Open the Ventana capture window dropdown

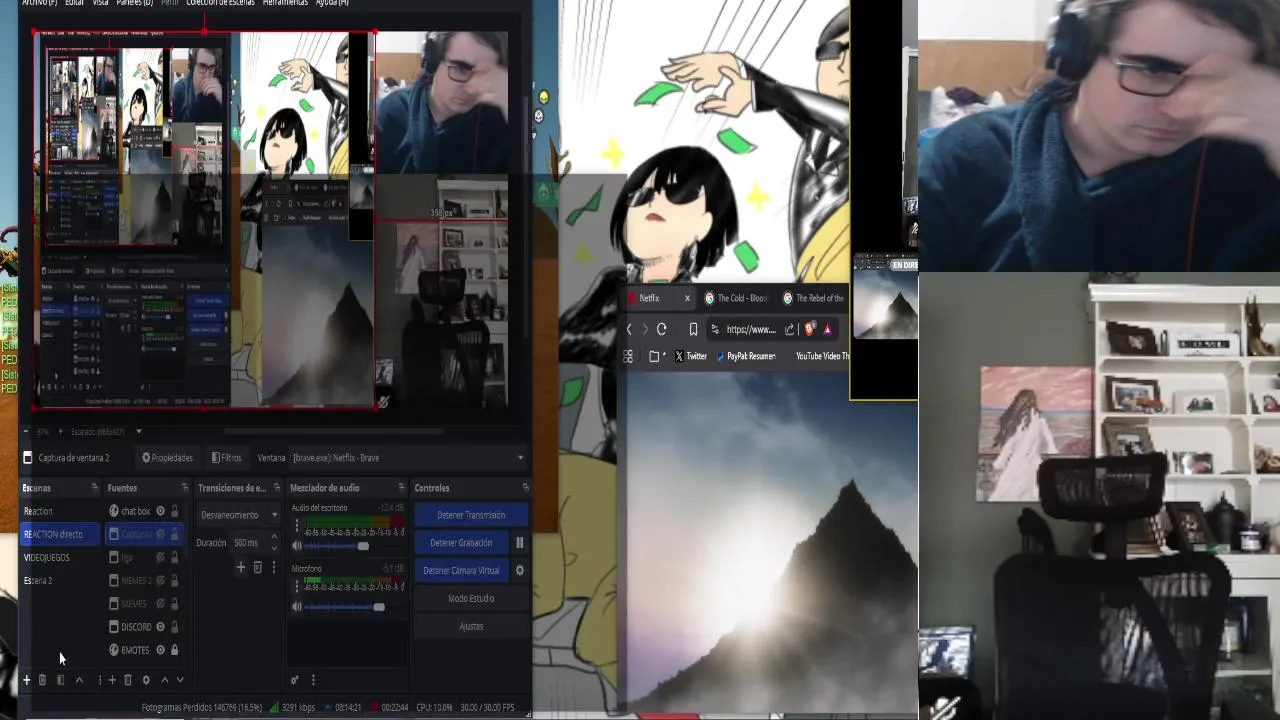click(407, 458)
